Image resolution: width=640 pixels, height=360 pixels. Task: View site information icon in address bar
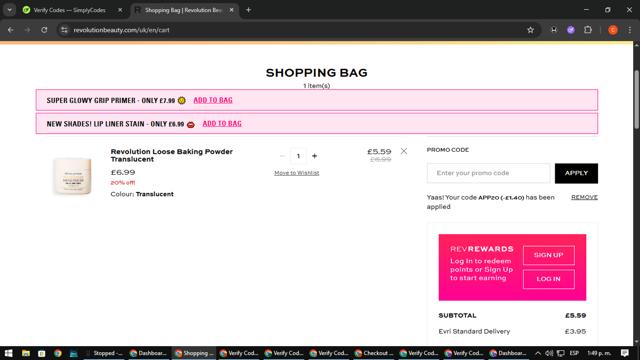click(x=64, y=30)
